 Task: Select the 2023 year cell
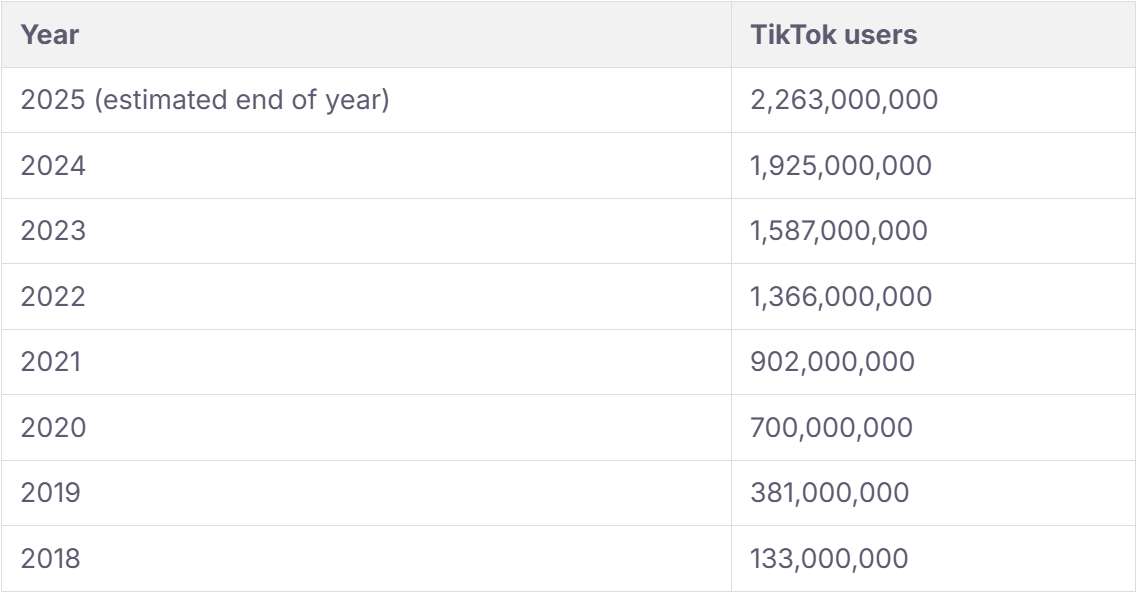(x=53, y=231)
